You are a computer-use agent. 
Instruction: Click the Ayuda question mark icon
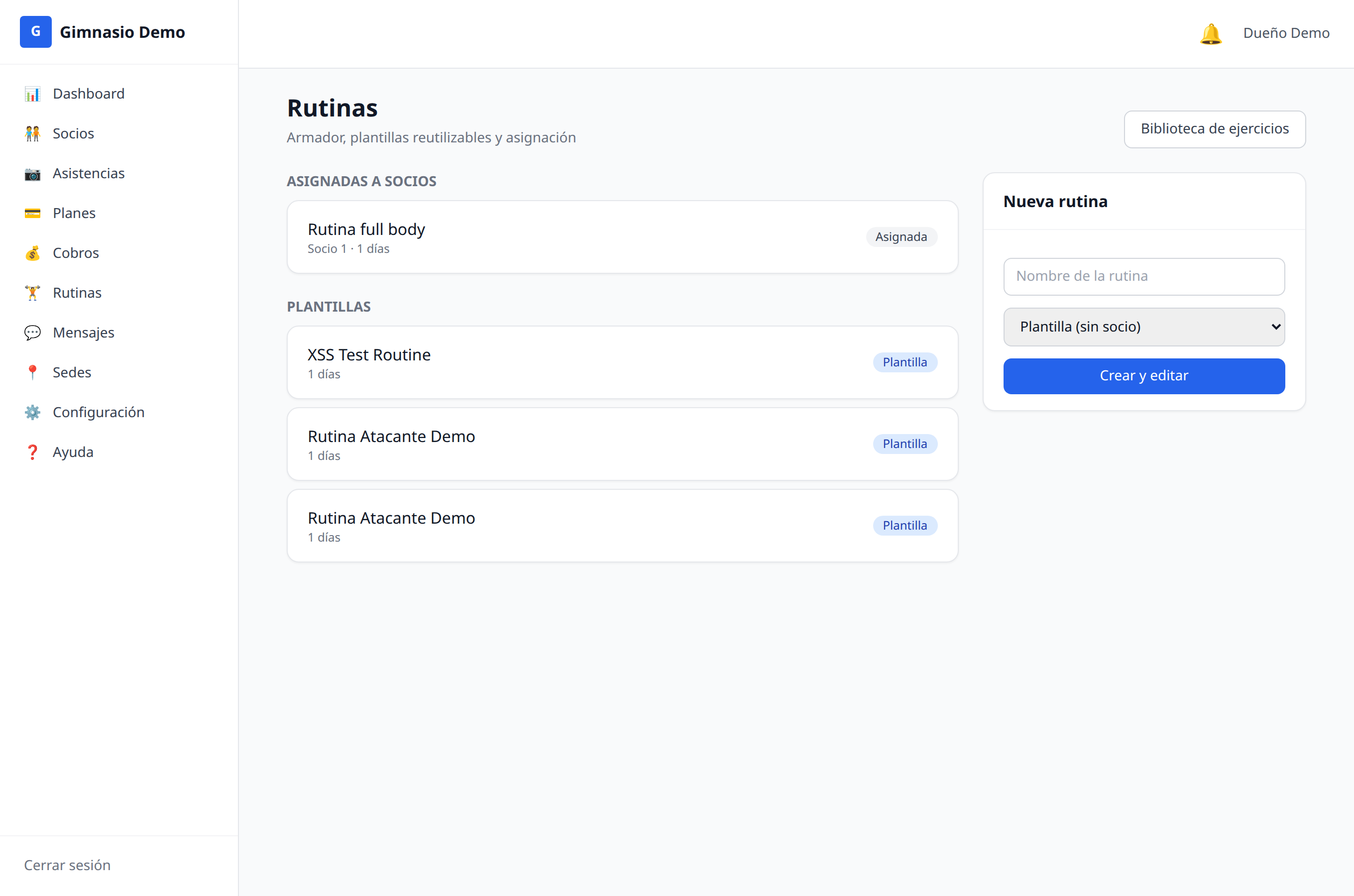[32, 452]
